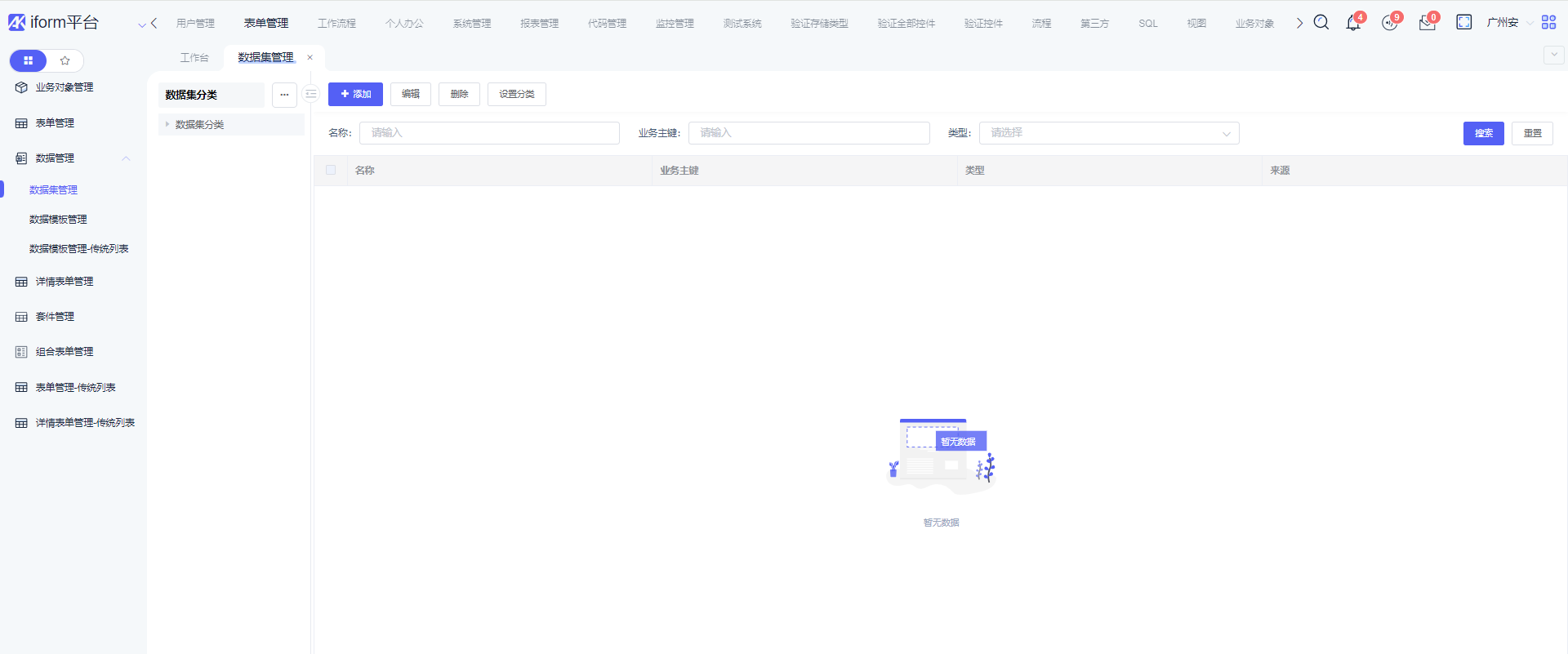Open the mail inbox icon
This screenshot has width=1568, height=654.
pyautogui.click(x=1427, y=24)
